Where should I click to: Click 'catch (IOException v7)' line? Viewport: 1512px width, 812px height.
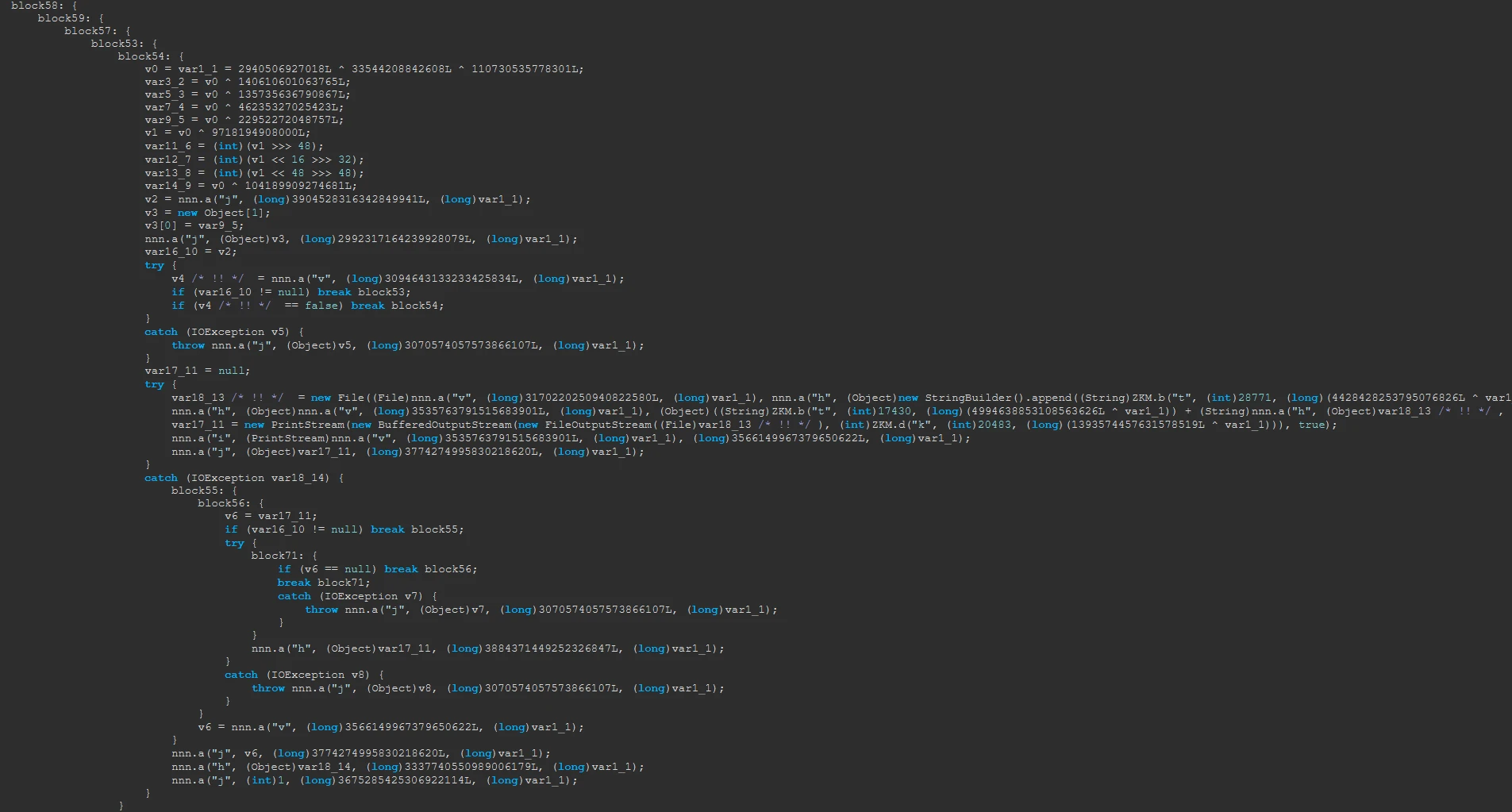(357, 596)
